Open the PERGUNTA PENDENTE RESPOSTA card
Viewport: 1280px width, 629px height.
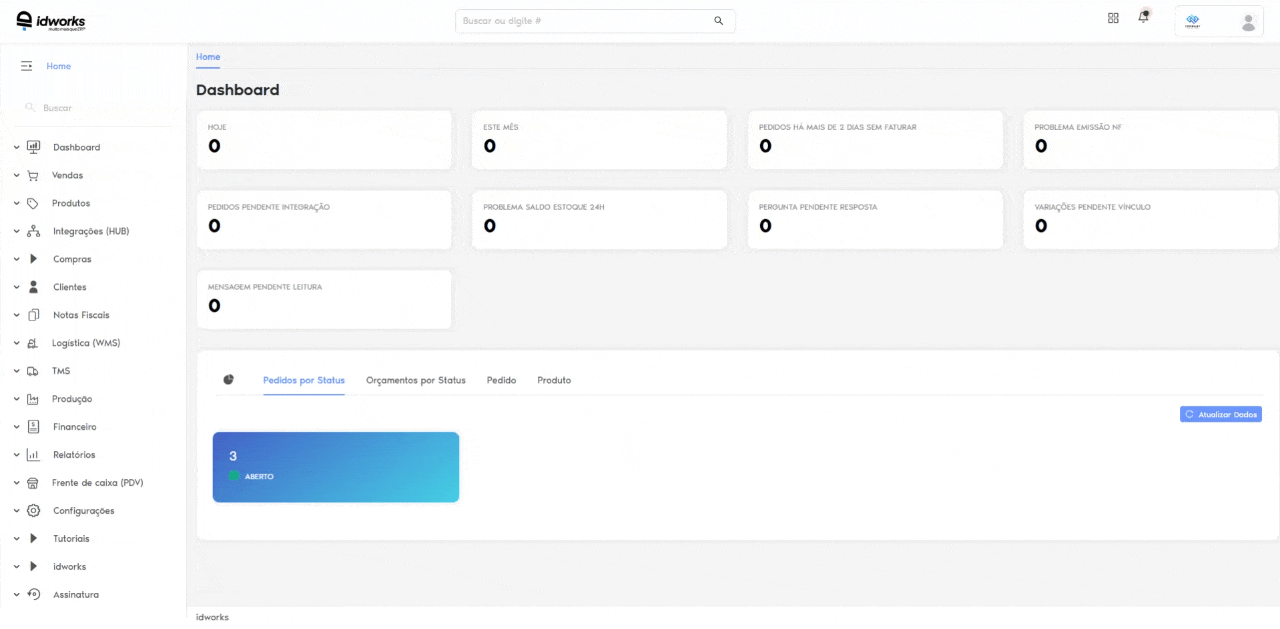(875, 220)
